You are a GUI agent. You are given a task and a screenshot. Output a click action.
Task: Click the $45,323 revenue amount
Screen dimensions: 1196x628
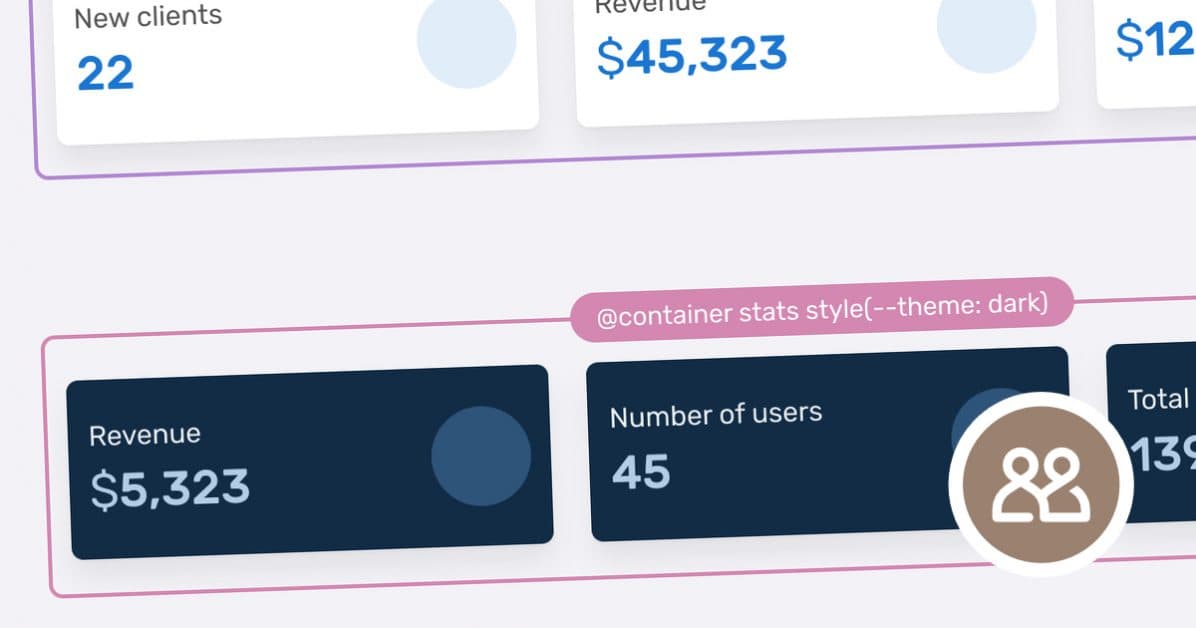(691, 55)
